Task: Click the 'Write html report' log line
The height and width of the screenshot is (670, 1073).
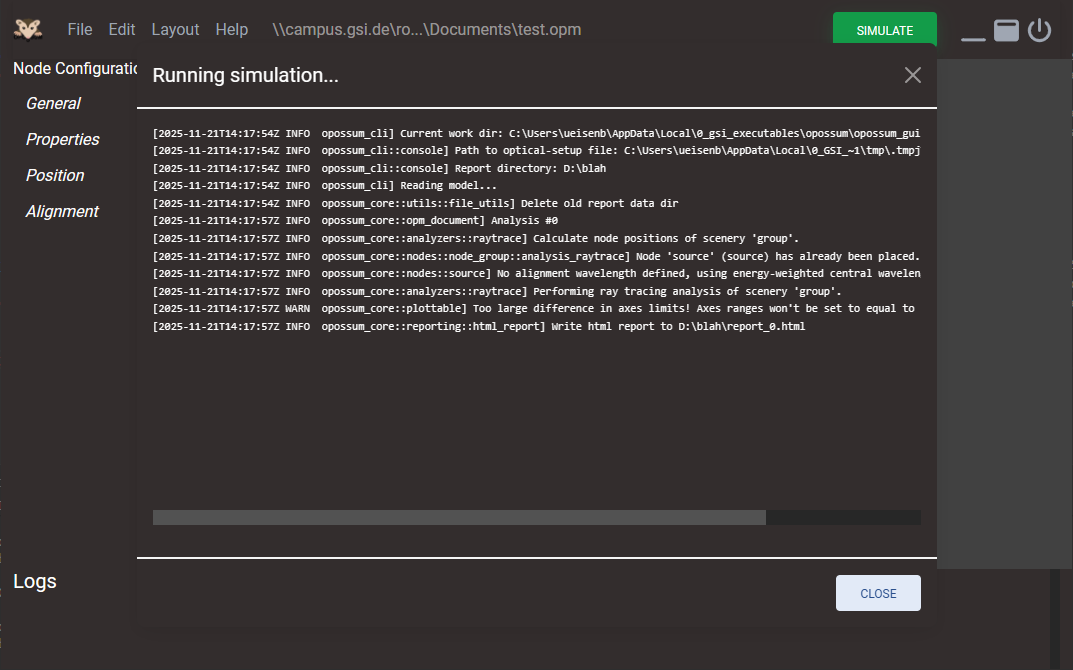Action: (479, 326)
